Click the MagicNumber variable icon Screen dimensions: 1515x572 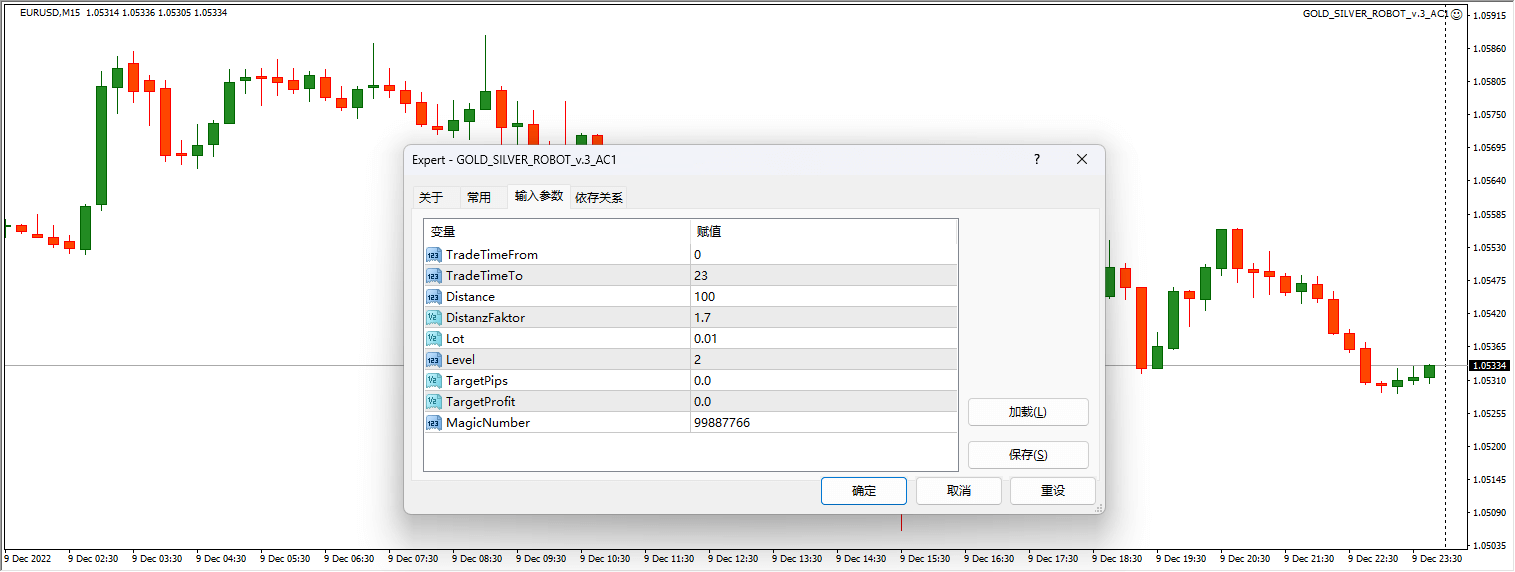(x=433, y=423)
